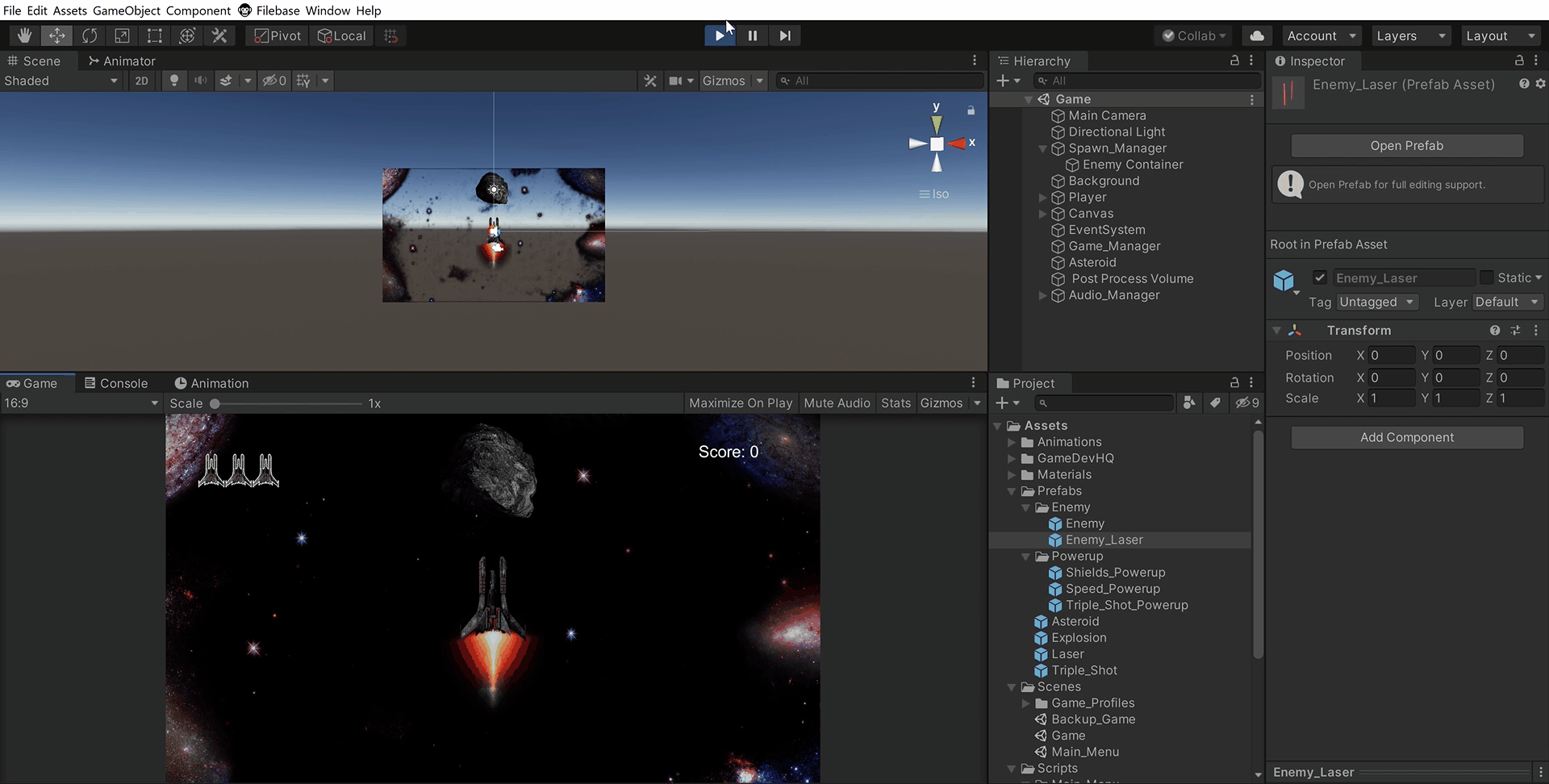Image resolution: width=1549 pixels, height=784 pixels.
Task: Toggle 2D scene view mode
Action: pos(142,81)
